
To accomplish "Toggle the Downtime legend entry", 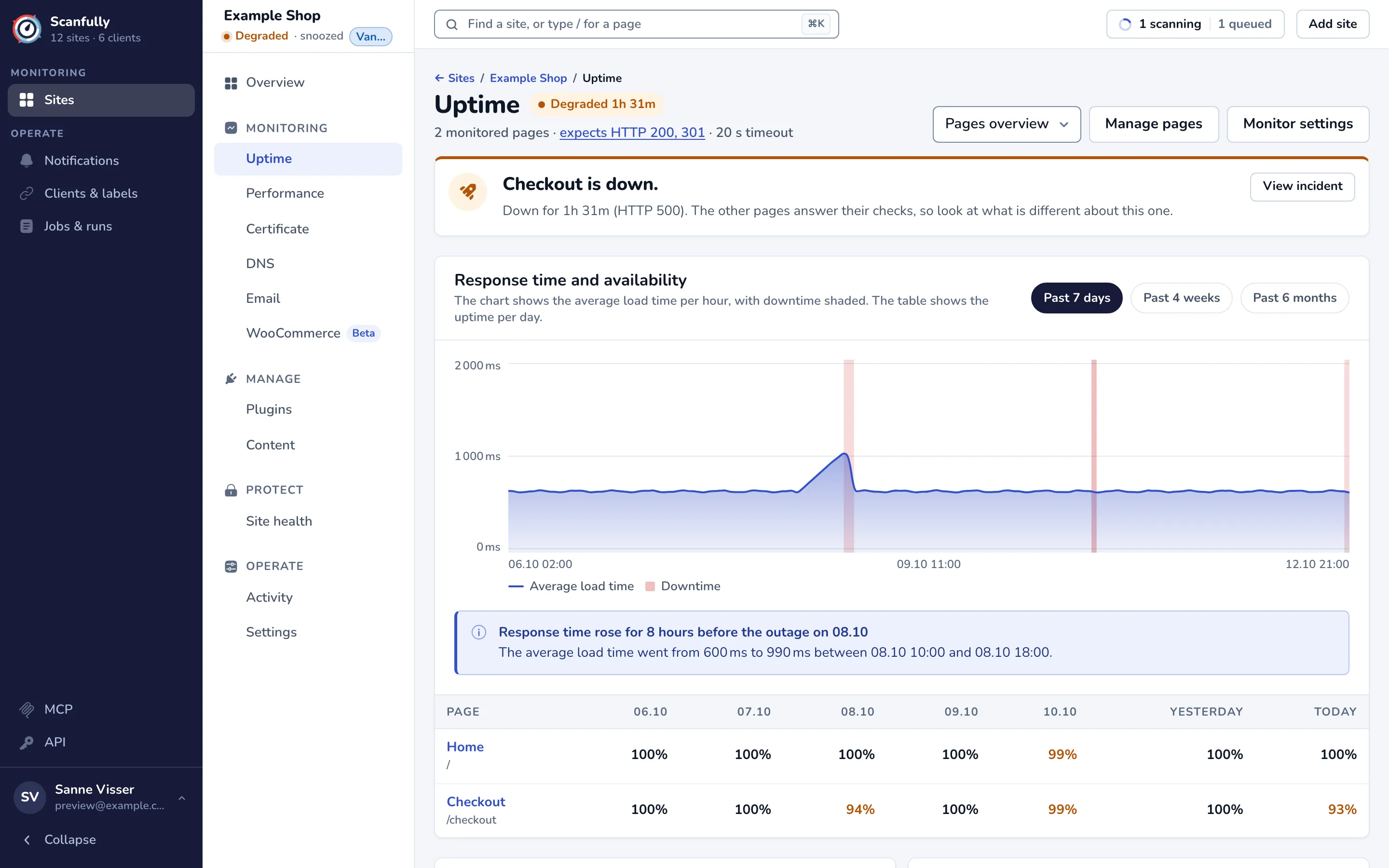I will coord(683,586).
